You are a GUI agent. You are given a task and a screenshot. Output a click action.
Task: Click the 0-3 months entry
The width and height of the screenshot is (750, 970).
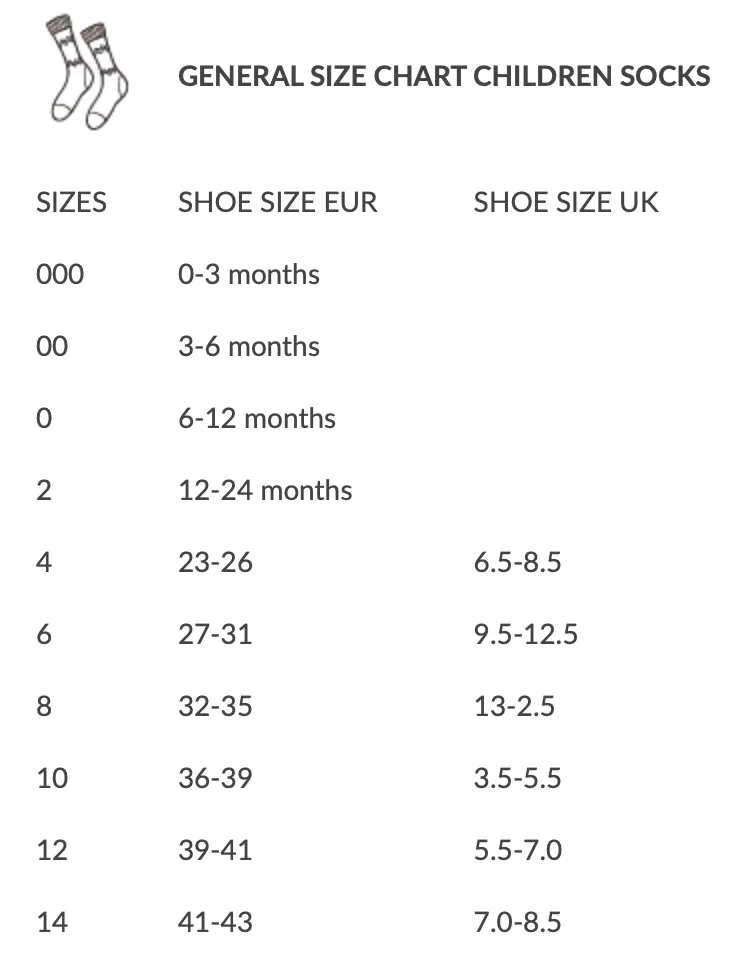point(249,275)
